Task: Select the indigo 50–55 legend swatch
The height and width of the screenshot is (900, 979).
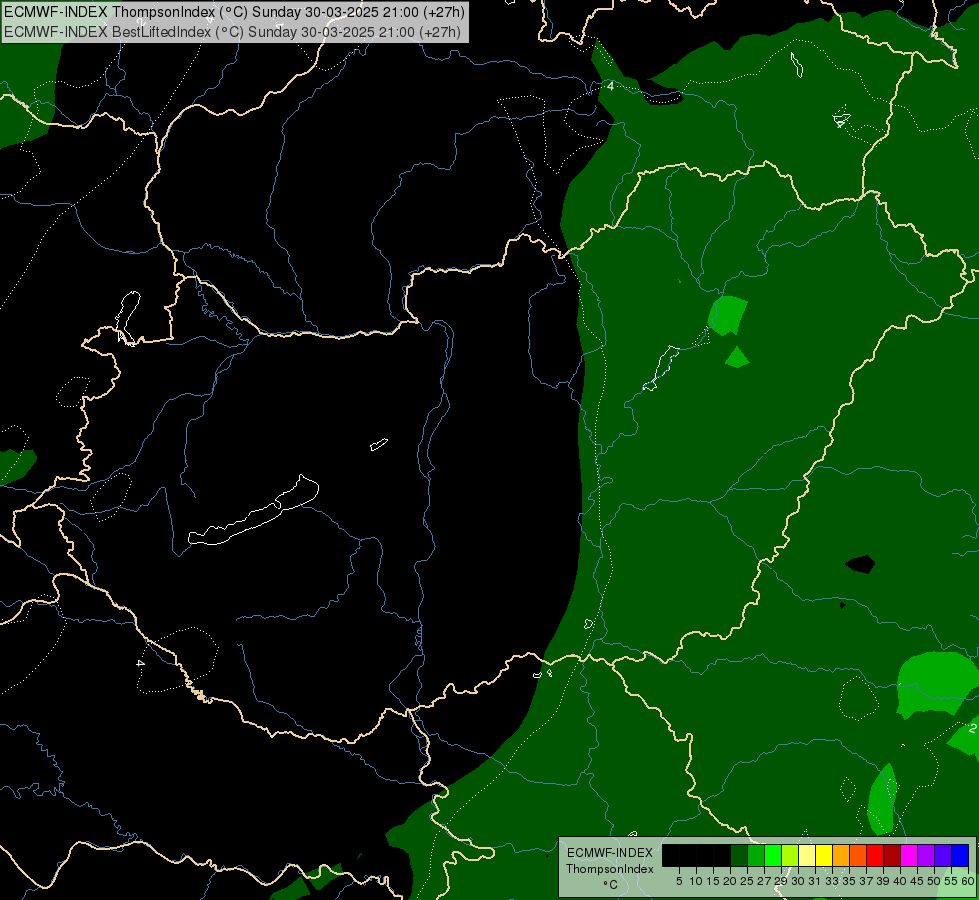Action: [943, 855]
